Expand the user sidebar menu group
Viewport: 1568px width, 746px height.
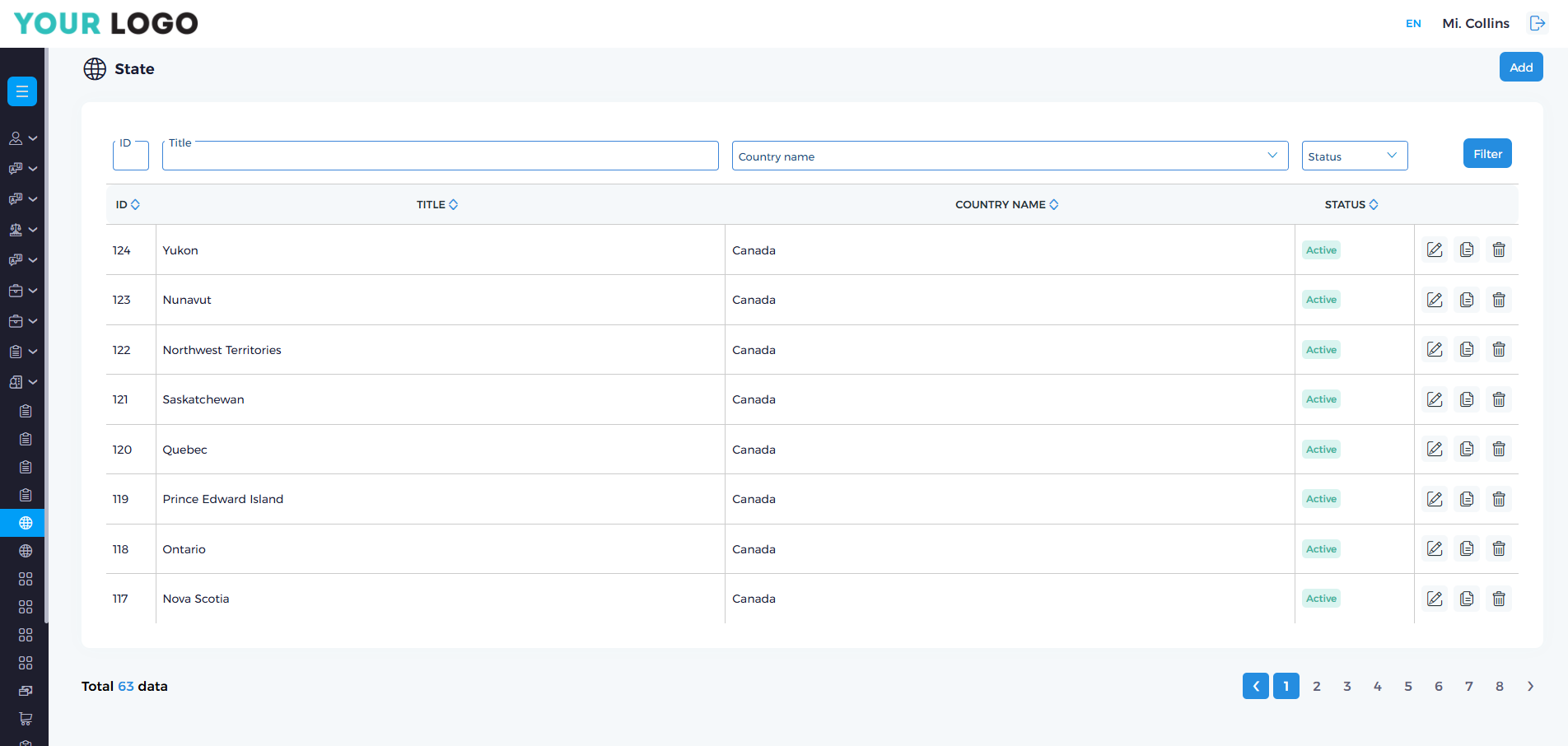22,138
